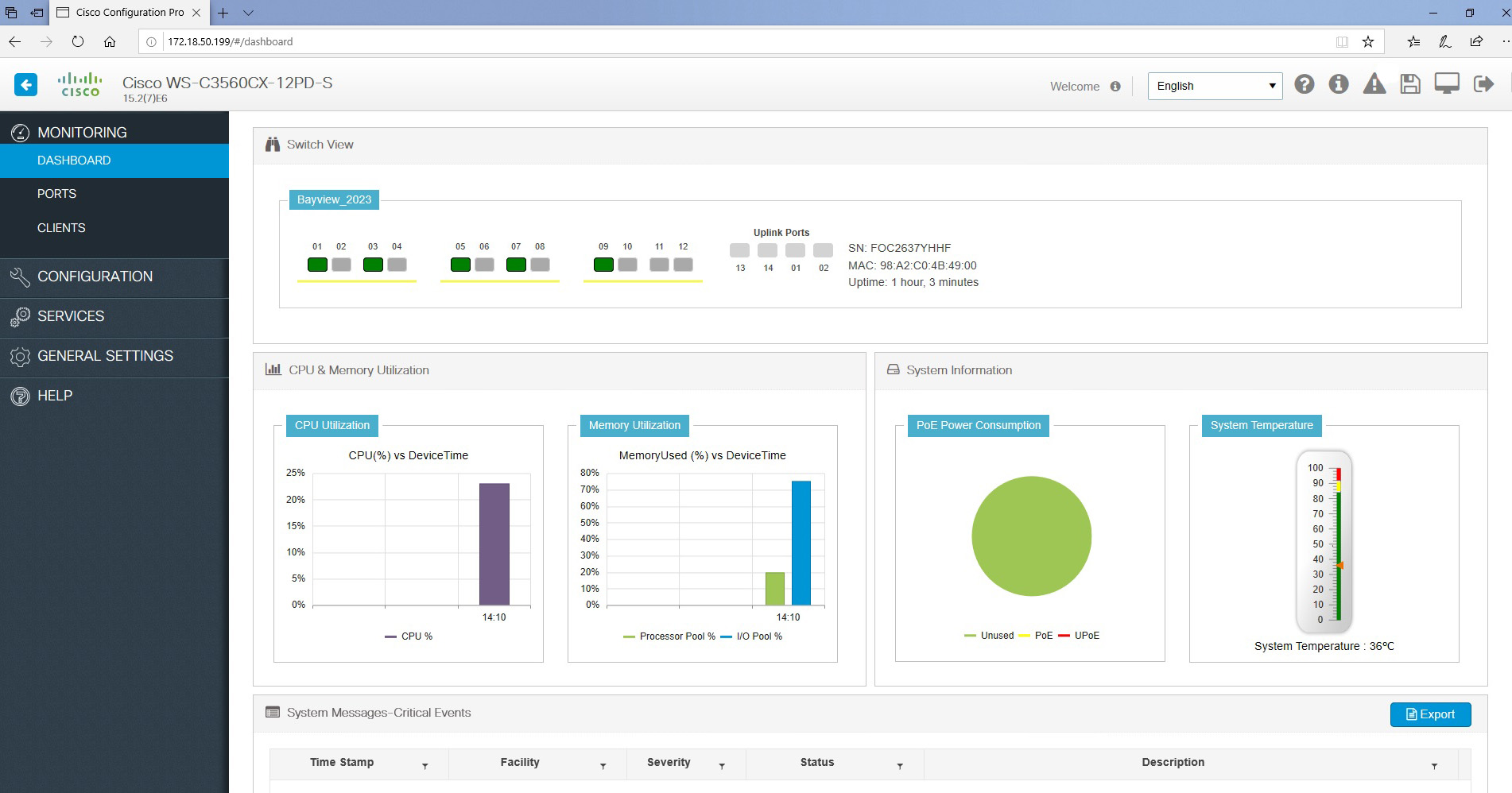Open Time Stamp column filter arrow

pyautogui.click(x=425, y=766)
